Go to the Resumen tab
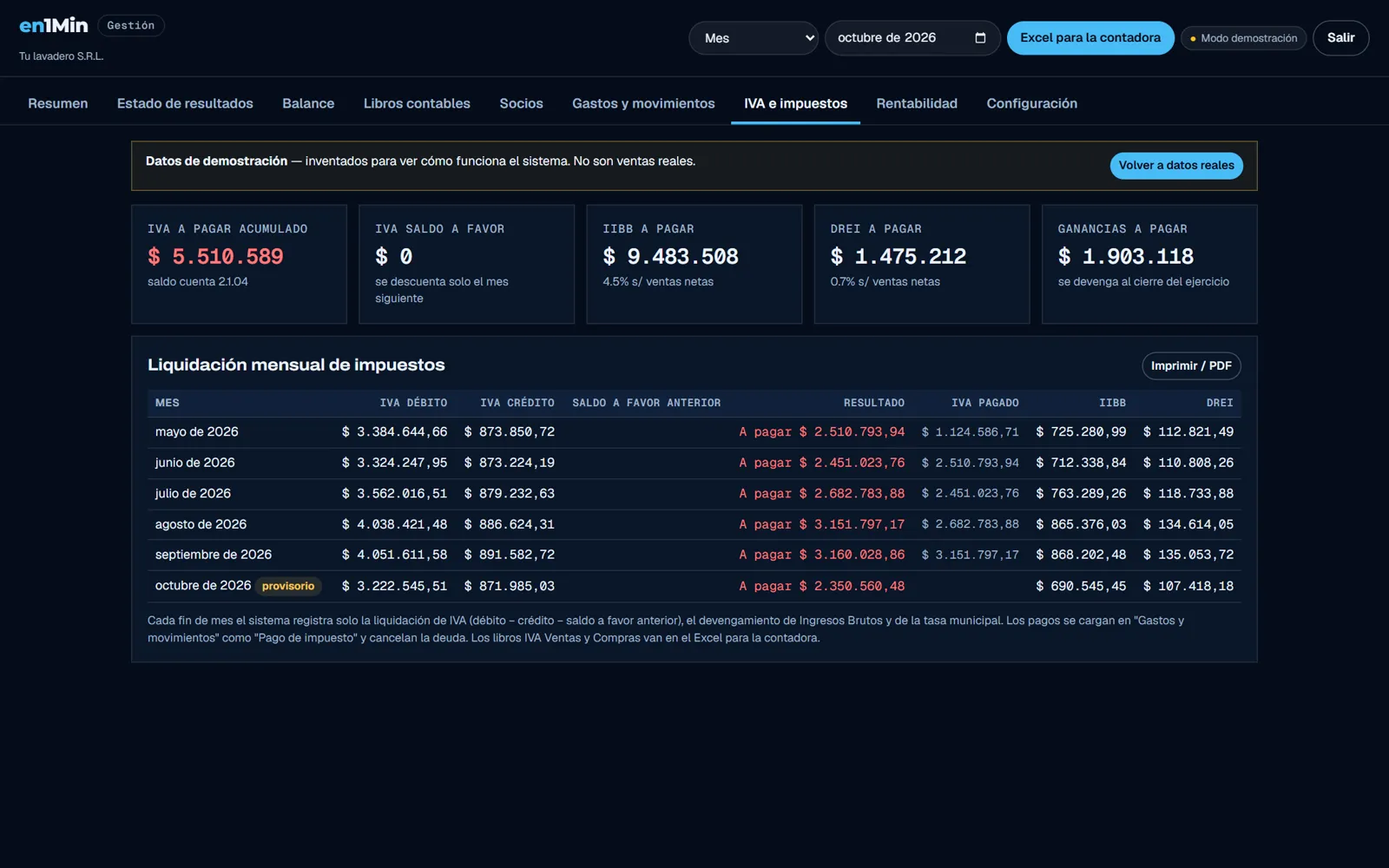 [x=58, y=103]
